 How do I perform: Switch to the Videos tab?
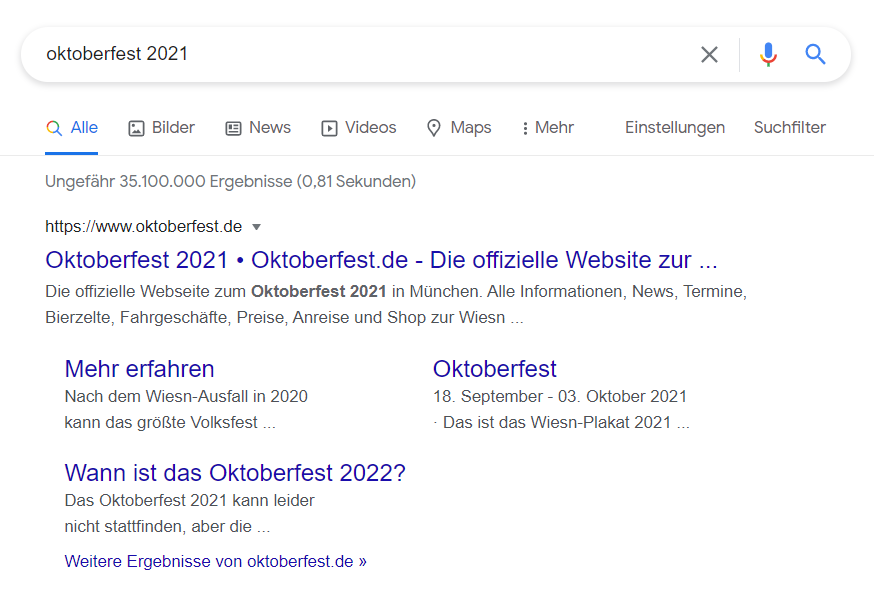[x=359, y=128]
